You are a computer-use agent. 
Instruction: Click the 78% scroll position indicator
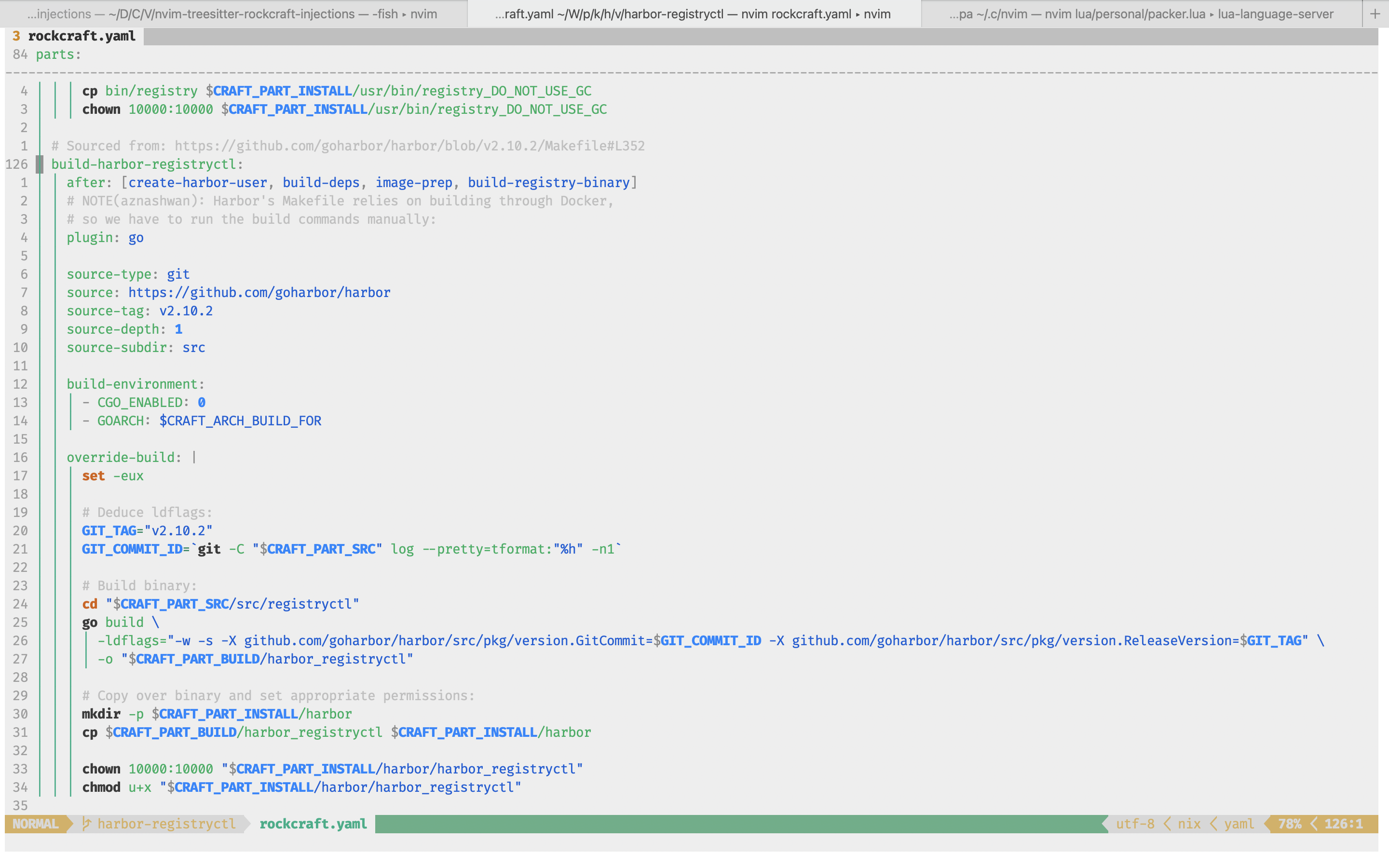pos(1289,824)
